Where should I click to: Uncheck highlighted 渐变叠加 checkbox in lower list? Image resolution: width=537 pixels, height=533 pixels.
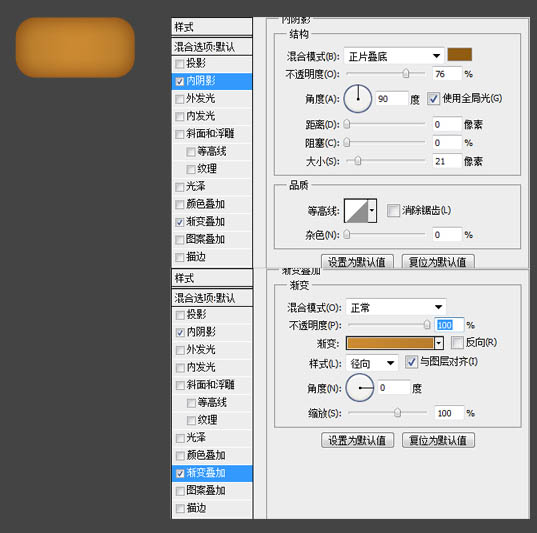180,473
